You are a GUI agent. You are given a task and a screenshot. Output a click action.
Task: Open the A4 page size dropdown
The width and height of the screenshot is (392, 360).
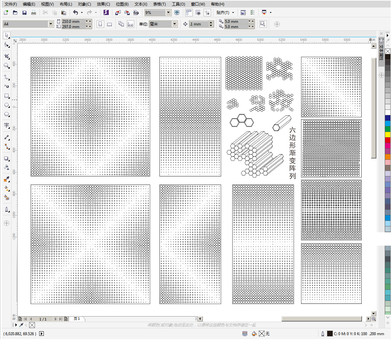click(x=28, y=24)
